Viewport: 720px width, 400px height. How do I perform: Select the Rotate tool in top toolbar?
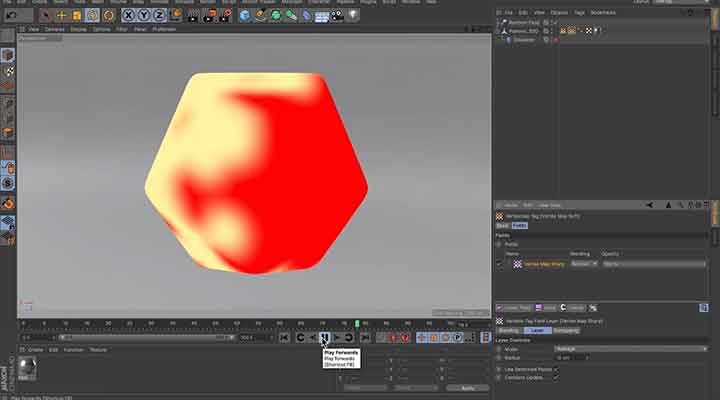pos(92,16)
